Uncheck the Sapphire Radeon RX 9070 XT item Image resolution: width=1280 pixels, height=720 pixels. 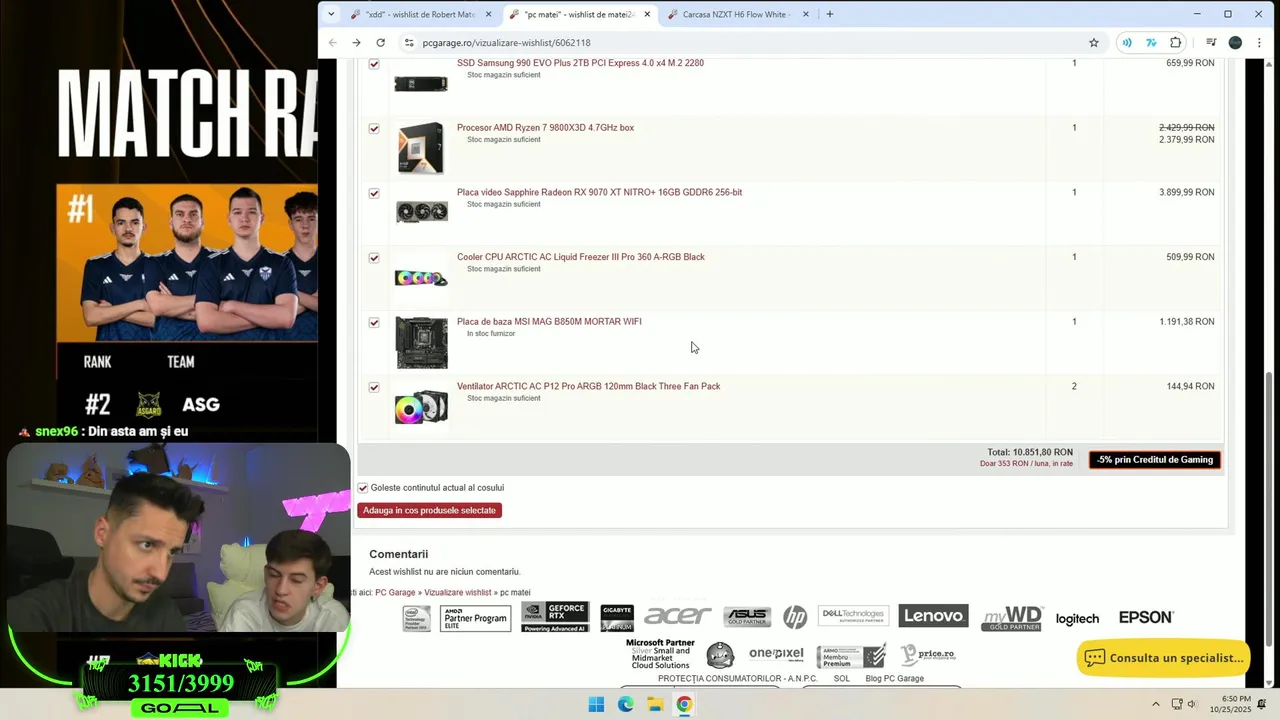coord(374,193)
